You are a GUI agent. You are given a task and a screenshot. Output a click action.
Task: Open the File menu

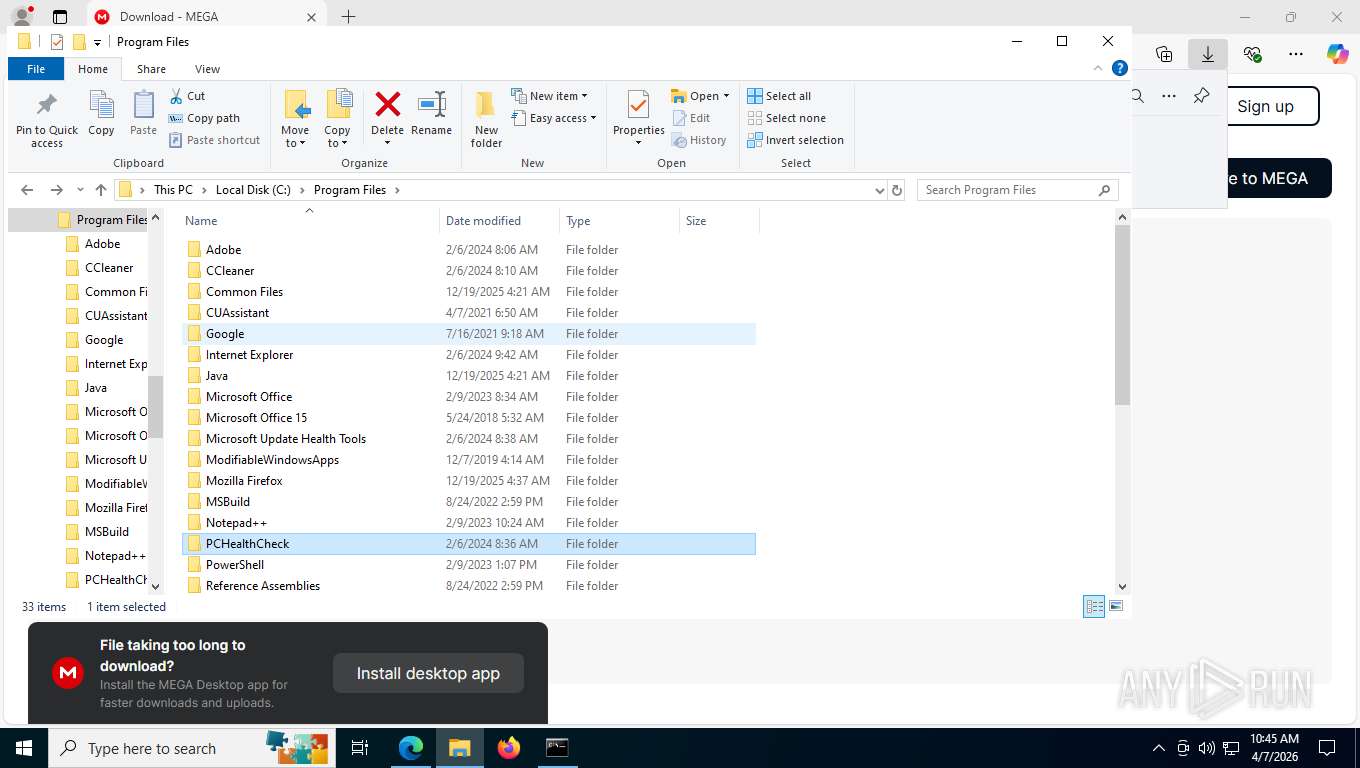coord(36,69)
